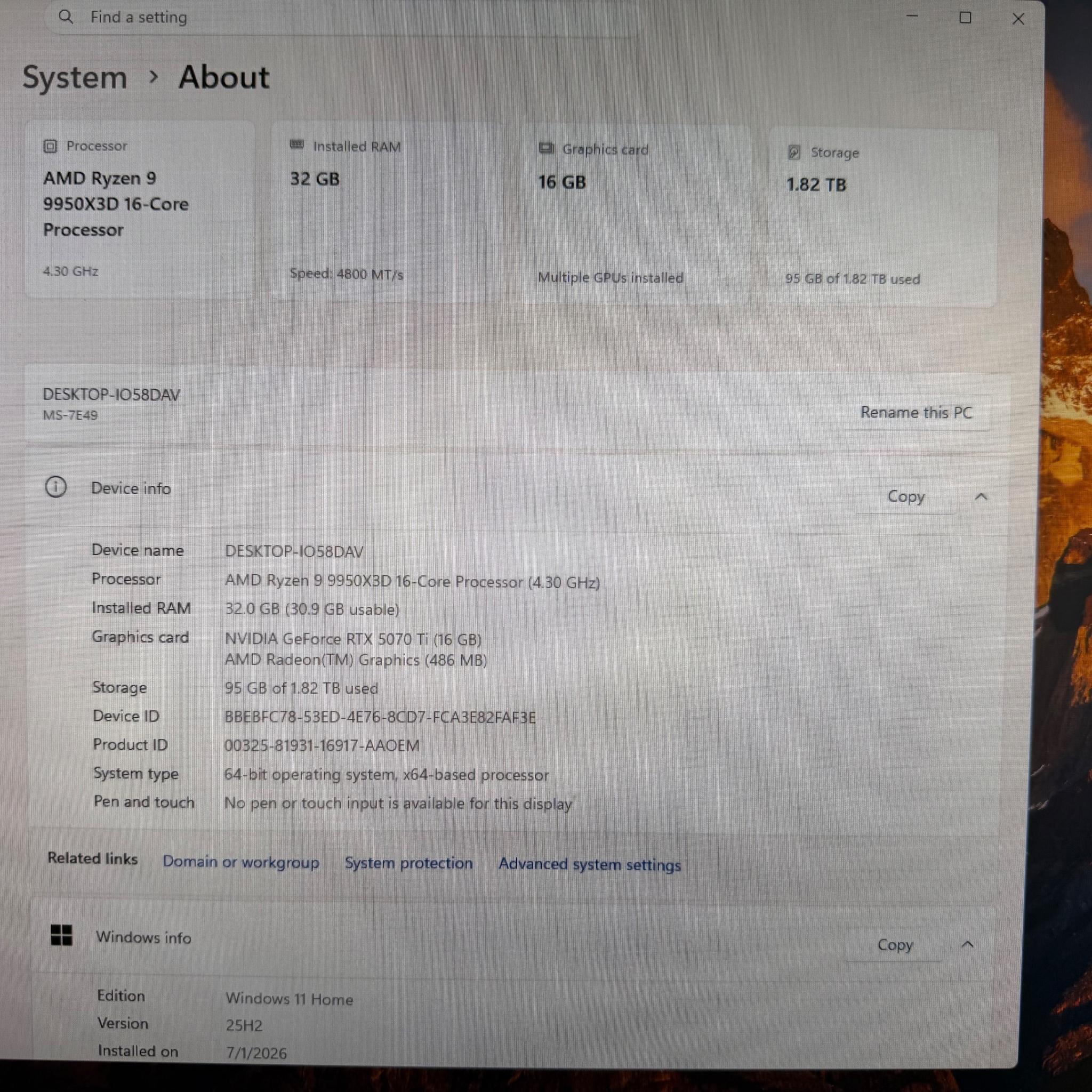Select the Windows 11 Home edition text
Screen dimensions: 1092x1092
coord(290,999)
